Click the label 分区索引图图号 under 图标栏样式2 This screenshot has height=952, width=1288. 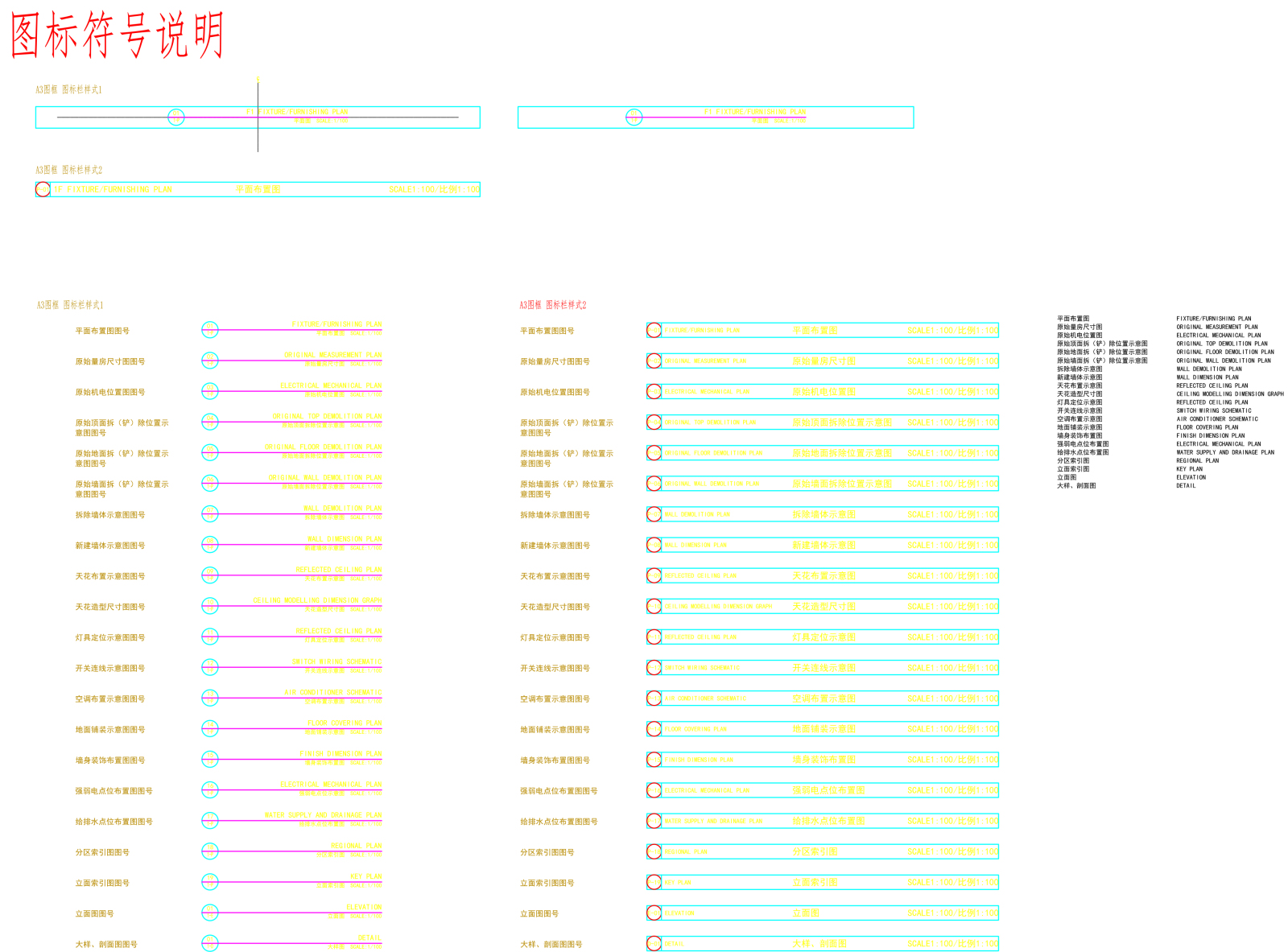click(x=547, y=852)
